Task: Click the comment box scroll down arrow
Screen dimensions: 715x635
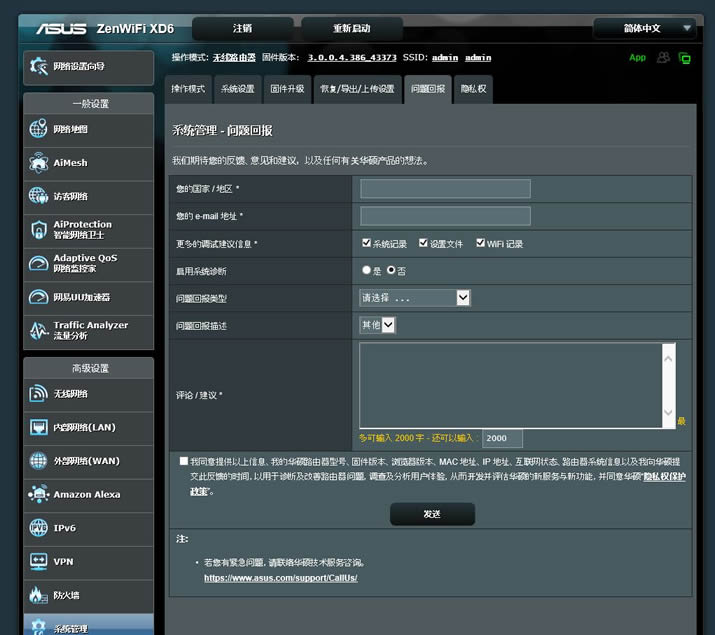Action: [x=668, y=413]
